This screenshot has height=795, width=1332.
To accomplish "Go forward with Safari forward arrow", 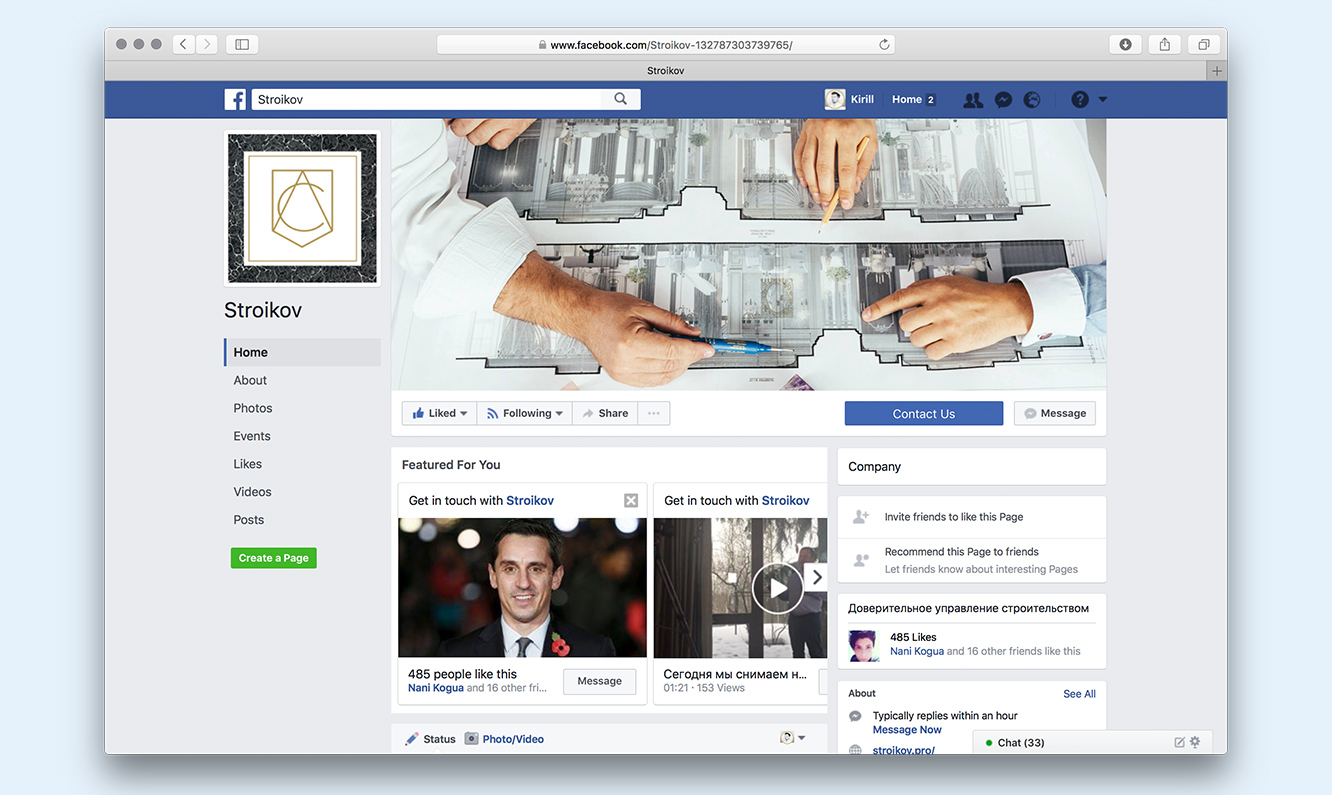I will tap(207, 44).
